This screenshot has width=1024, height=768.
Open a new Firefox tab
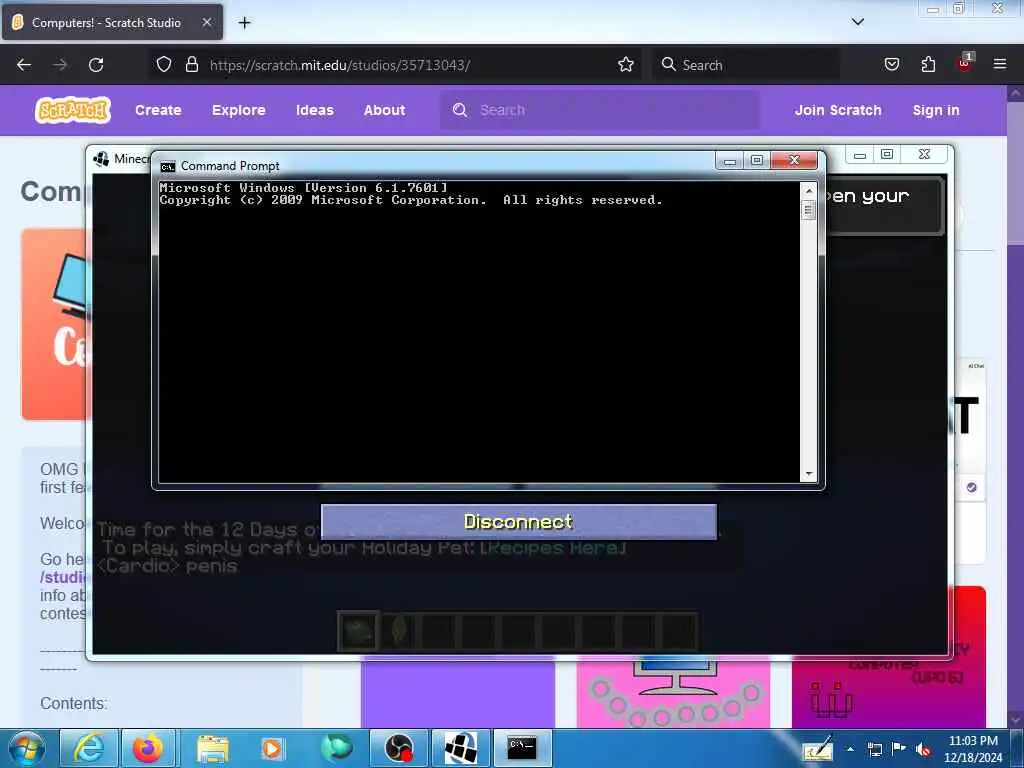coord(244,23)
